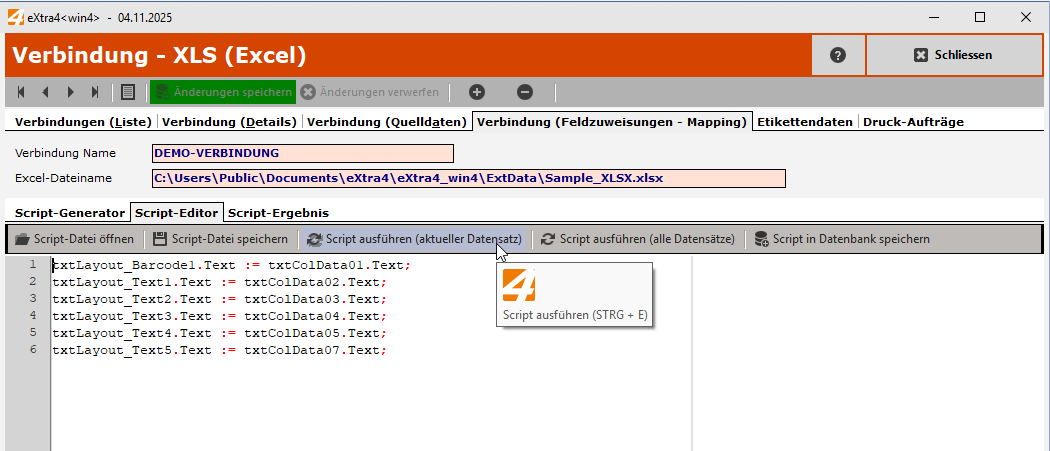
Task: Click the eXtra4 logo in title bar
Action: (15, 17)
